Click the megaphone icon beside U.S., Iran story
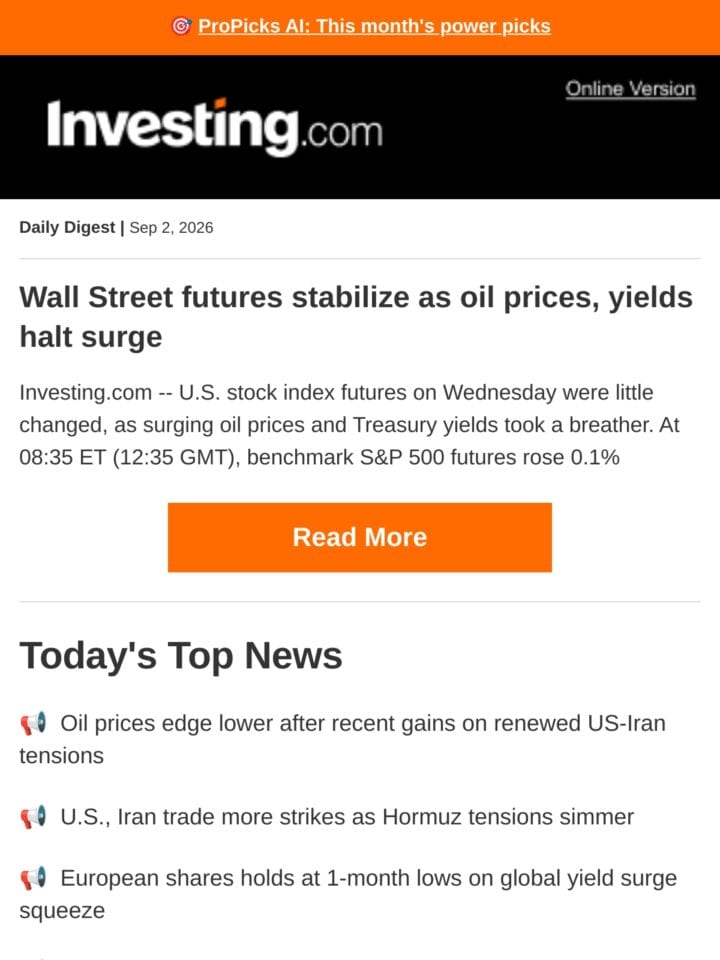720x960 pixels. point(33,817)
